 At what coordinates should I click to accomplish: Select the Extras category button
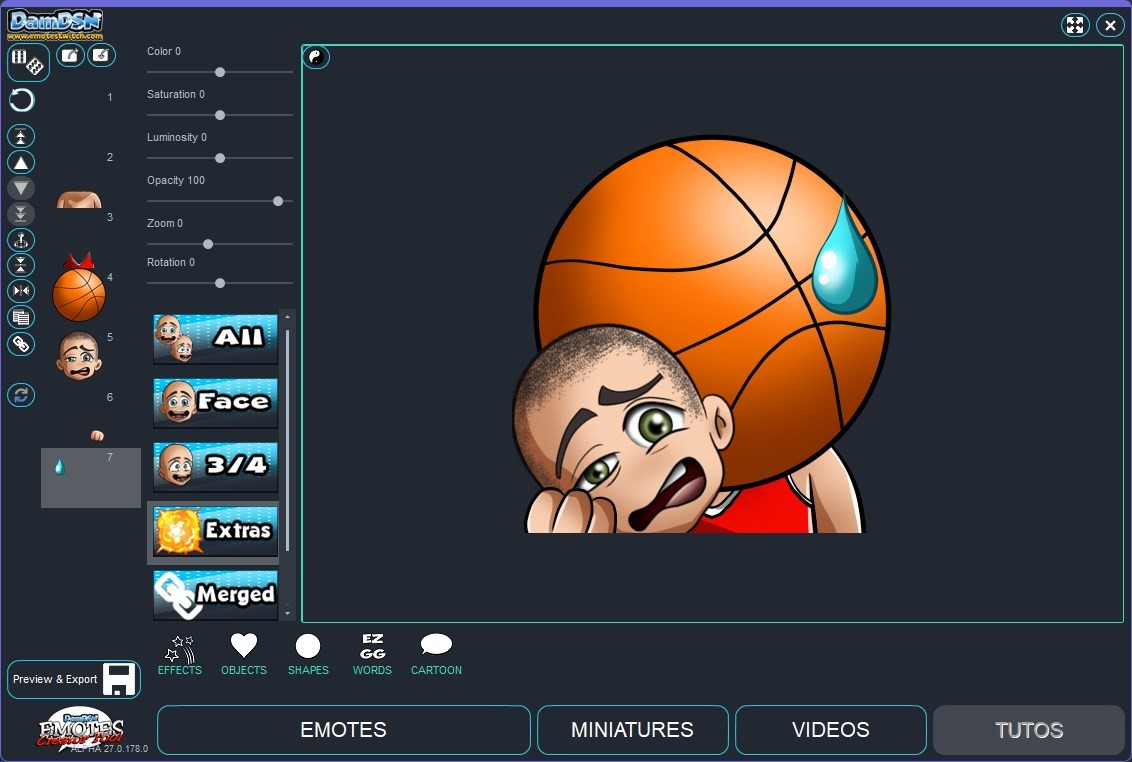click(x=214, y=531)
